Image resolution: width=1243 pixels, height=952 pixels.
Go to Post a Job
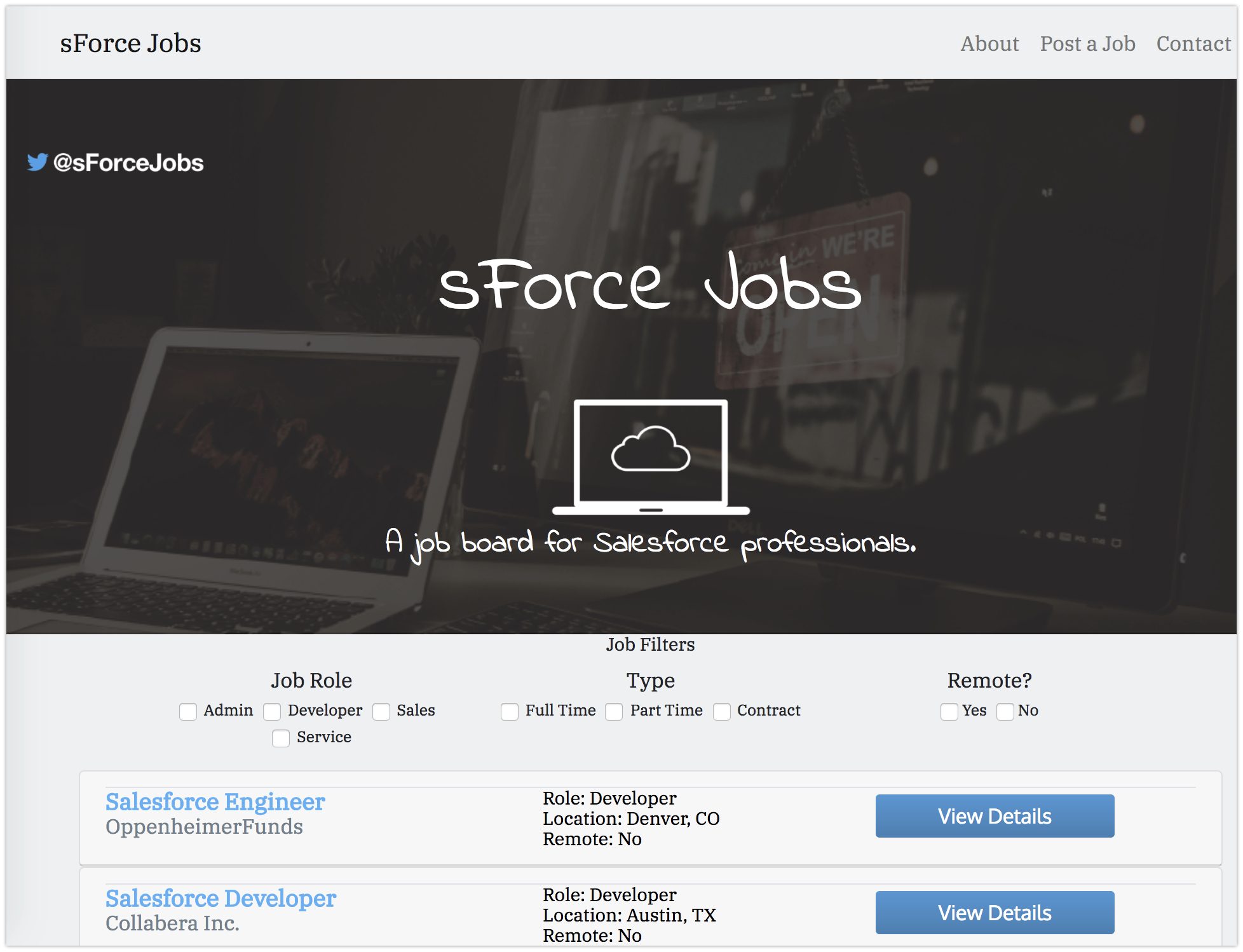tap(1087, 44)
